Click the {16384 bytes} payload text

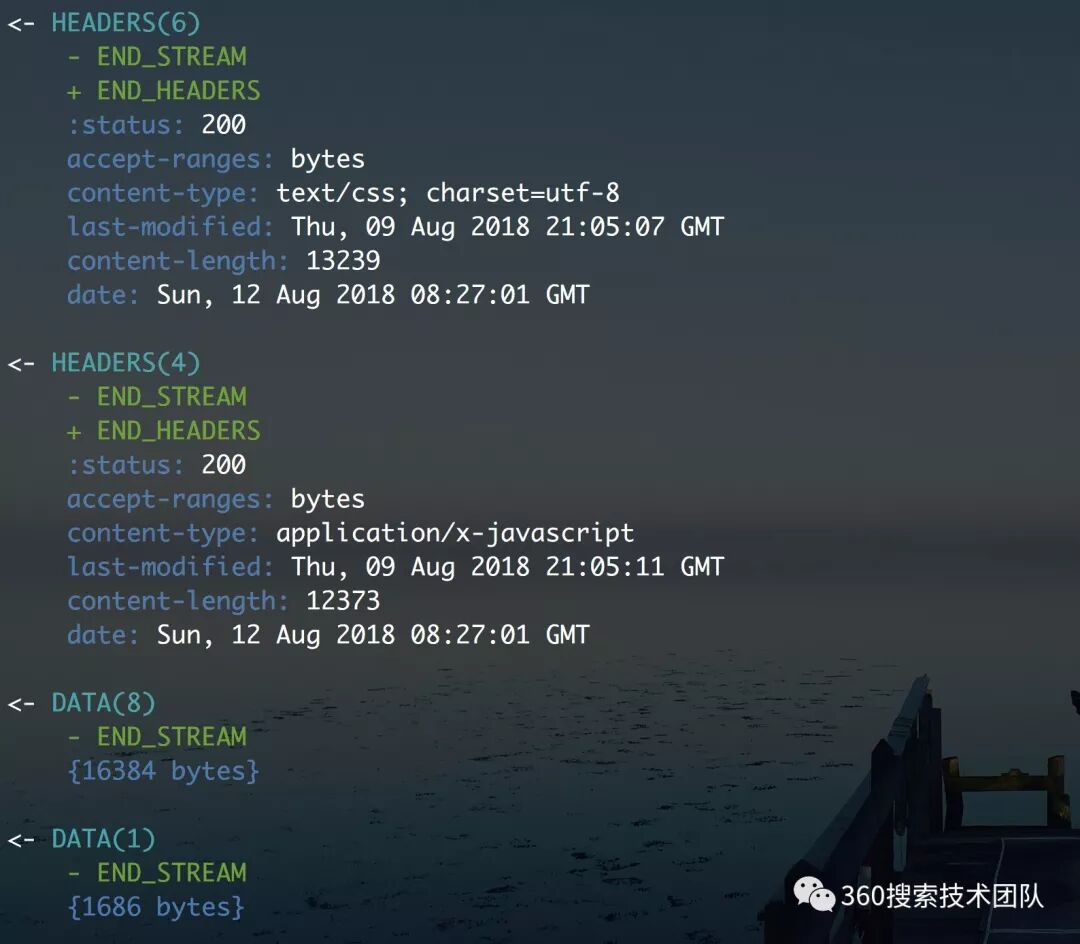pyautogui.click(x=163, y=771)
